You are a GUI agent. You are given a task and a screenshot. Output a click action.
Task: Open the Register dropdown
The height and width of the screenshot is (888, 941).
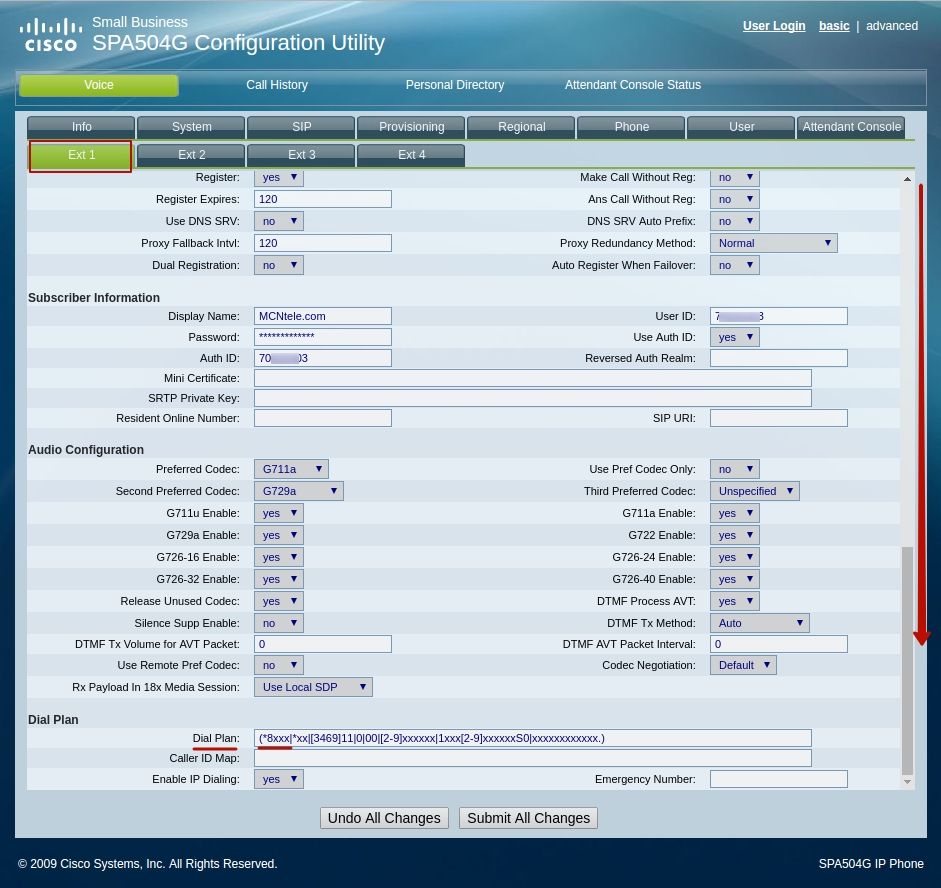point(279,178)
